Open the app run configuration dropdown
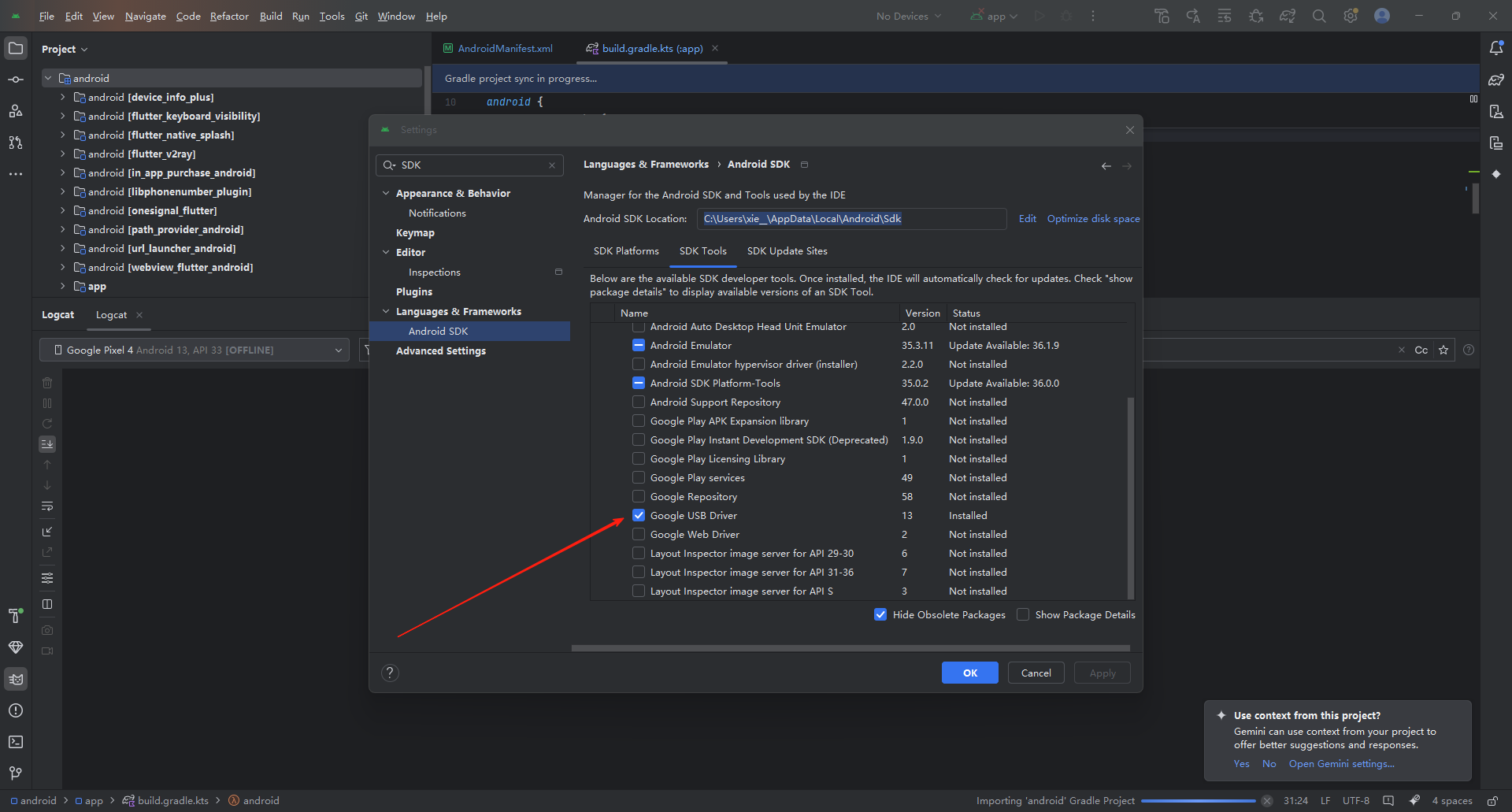The image size is (1512, 812). (x=995, y=16)
